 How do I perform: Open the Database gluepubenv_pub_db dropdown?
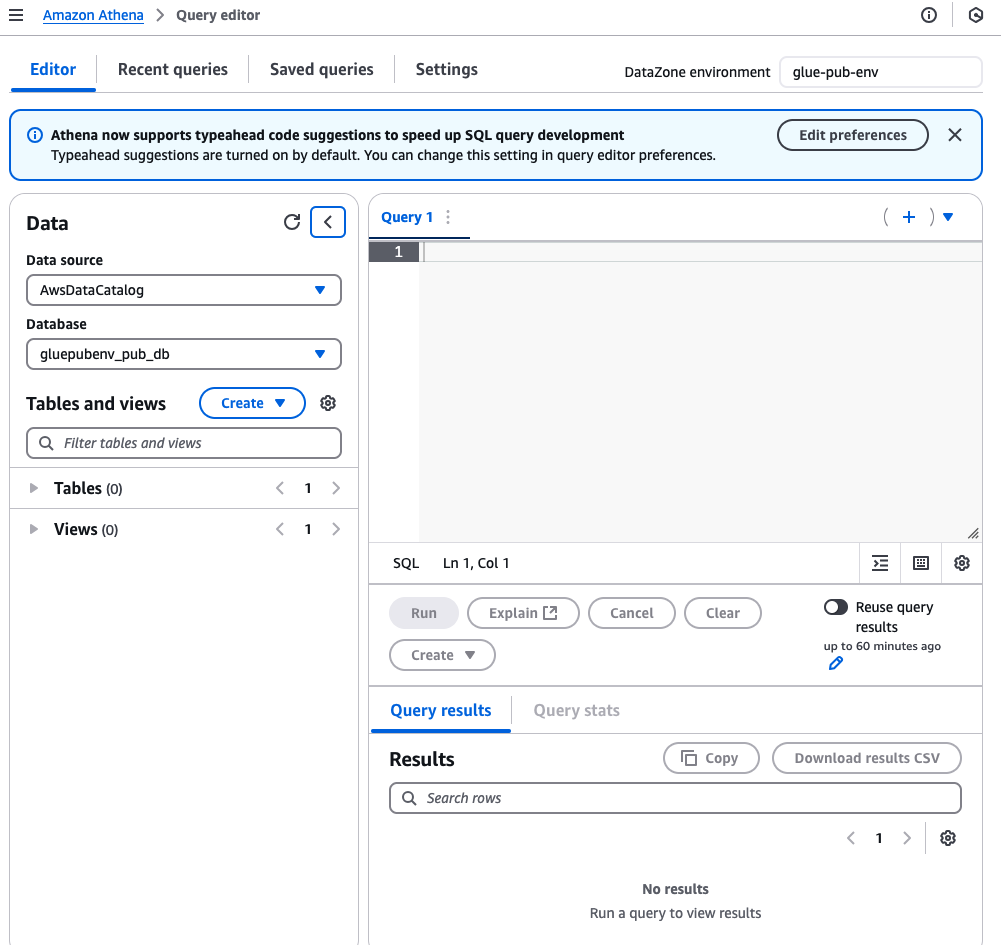click(184, 354)
